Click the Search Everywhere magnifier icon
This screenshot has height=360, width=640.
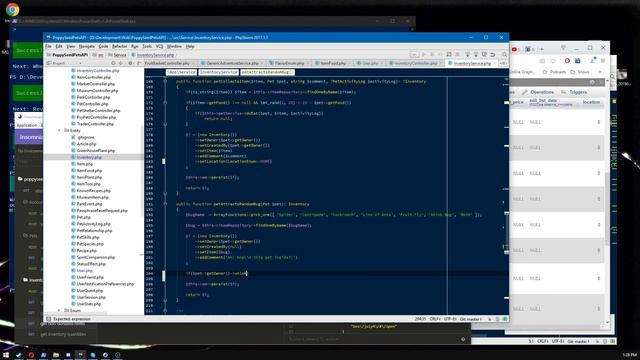[504, 55]
